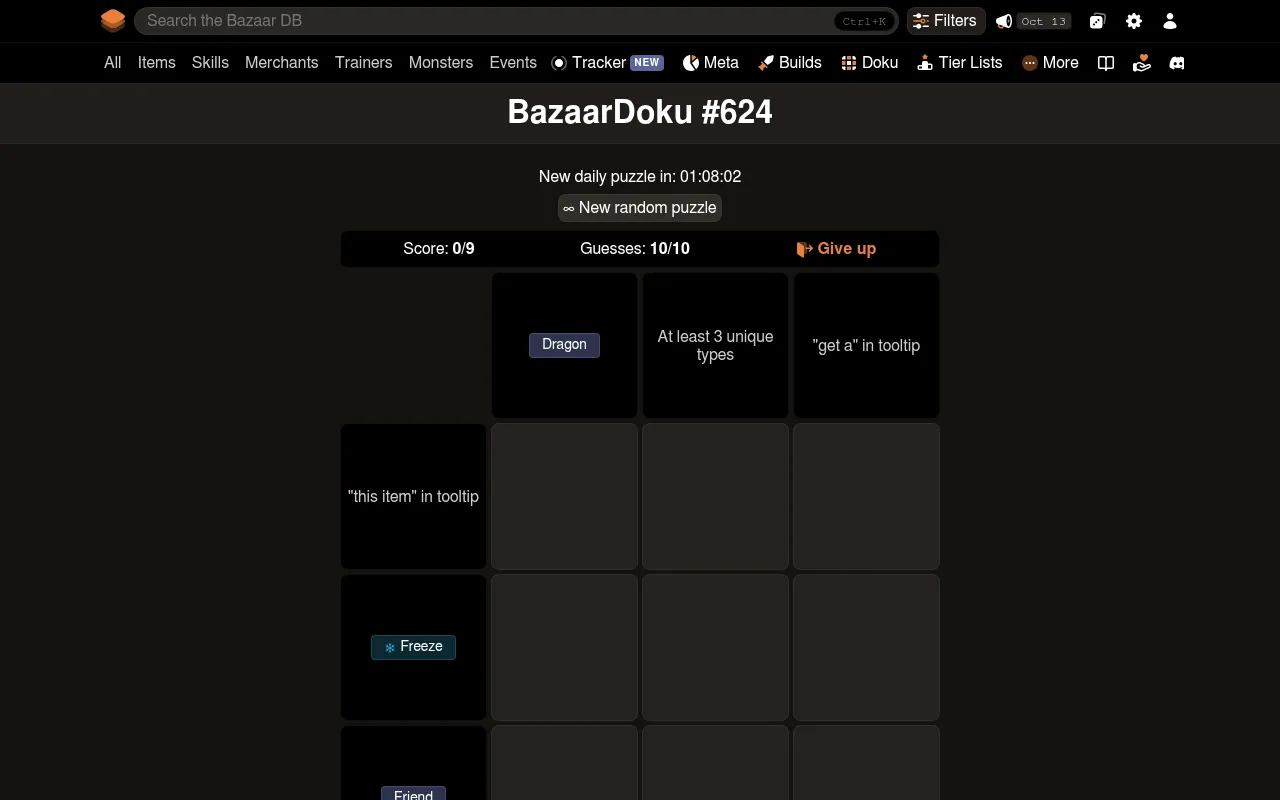Open the Discord icon link
1280x800 pixels.
tap(1177, 63)
